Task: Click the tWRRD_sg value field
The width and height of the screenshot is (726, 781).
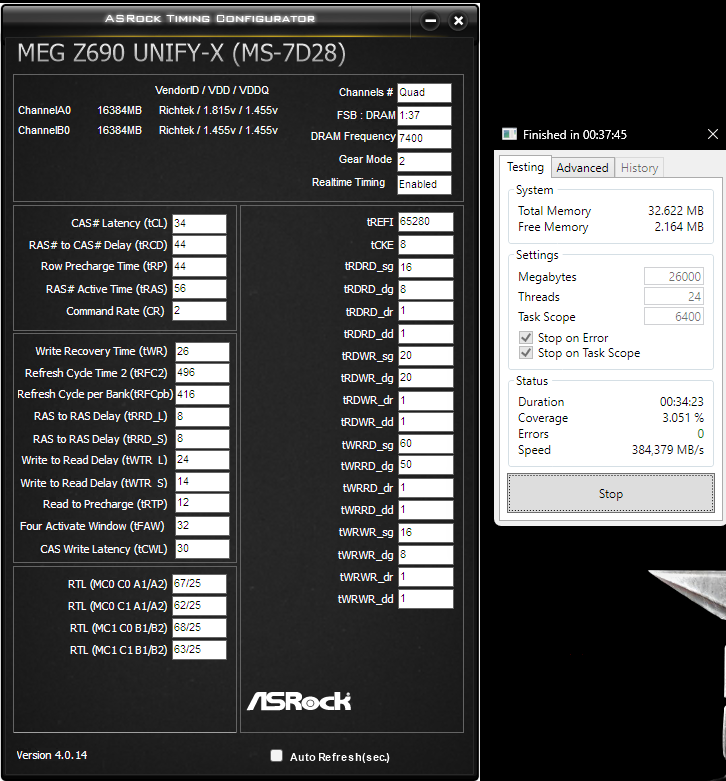Action: tap(426, 444)
